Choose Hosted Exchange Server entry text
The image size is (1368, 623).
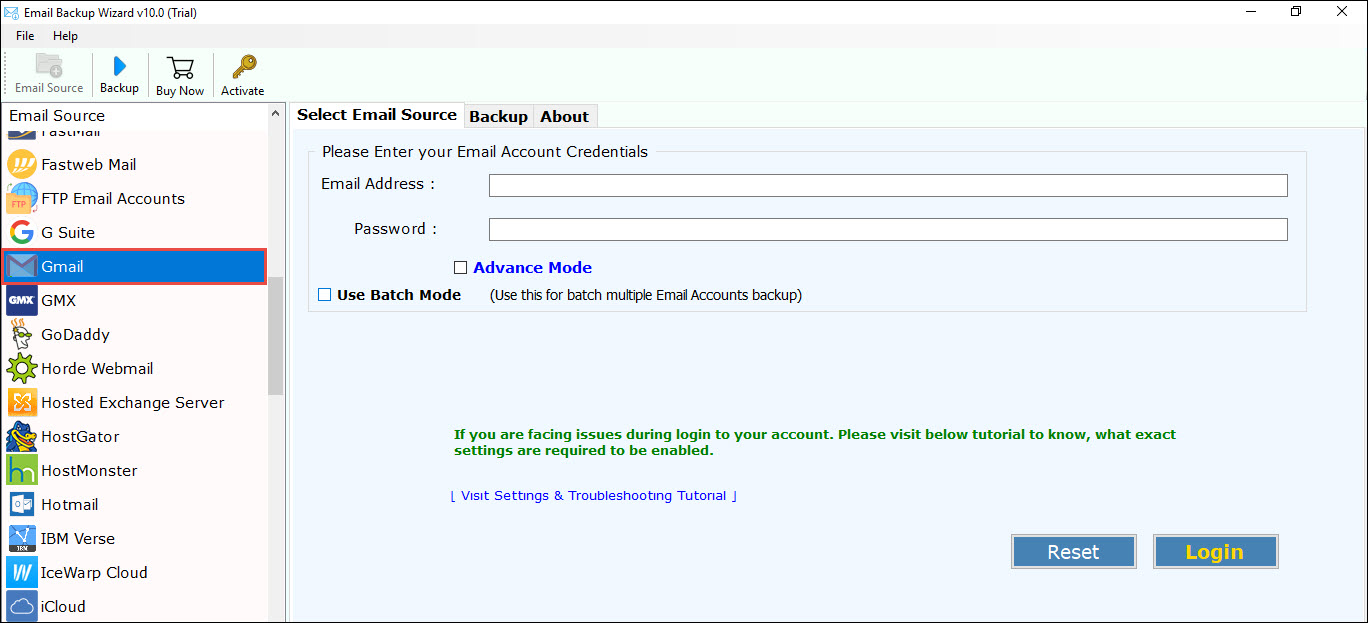133,402
